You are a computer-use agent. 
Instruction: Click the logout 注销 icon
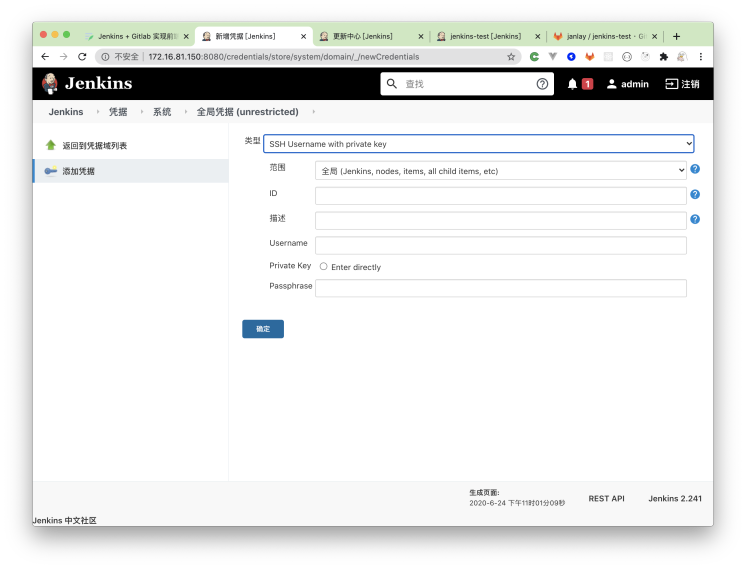click(x=671, y=84)
